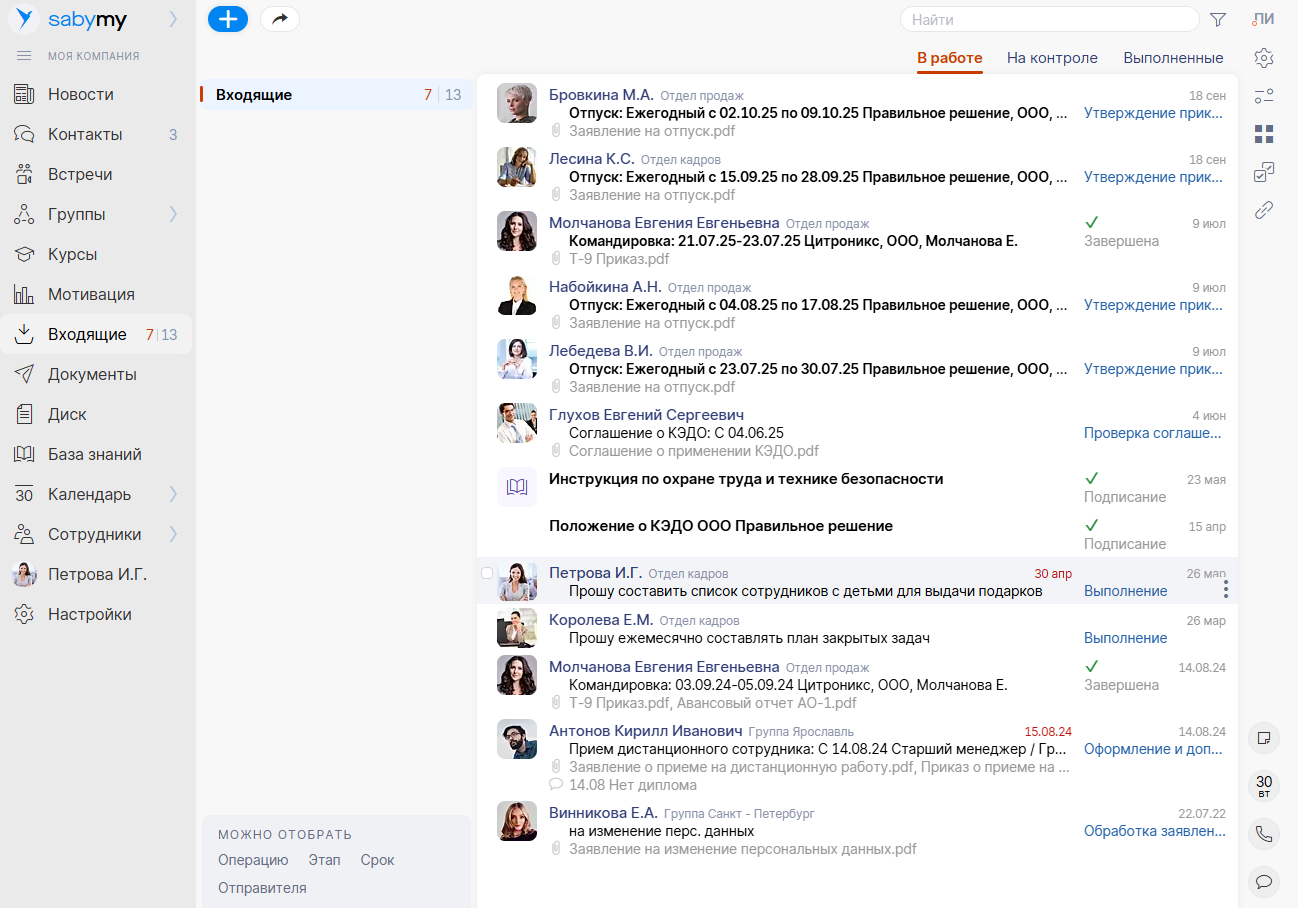Switch to the На контроле tab
1298x908 pixels.
(x=1052, y=58)
